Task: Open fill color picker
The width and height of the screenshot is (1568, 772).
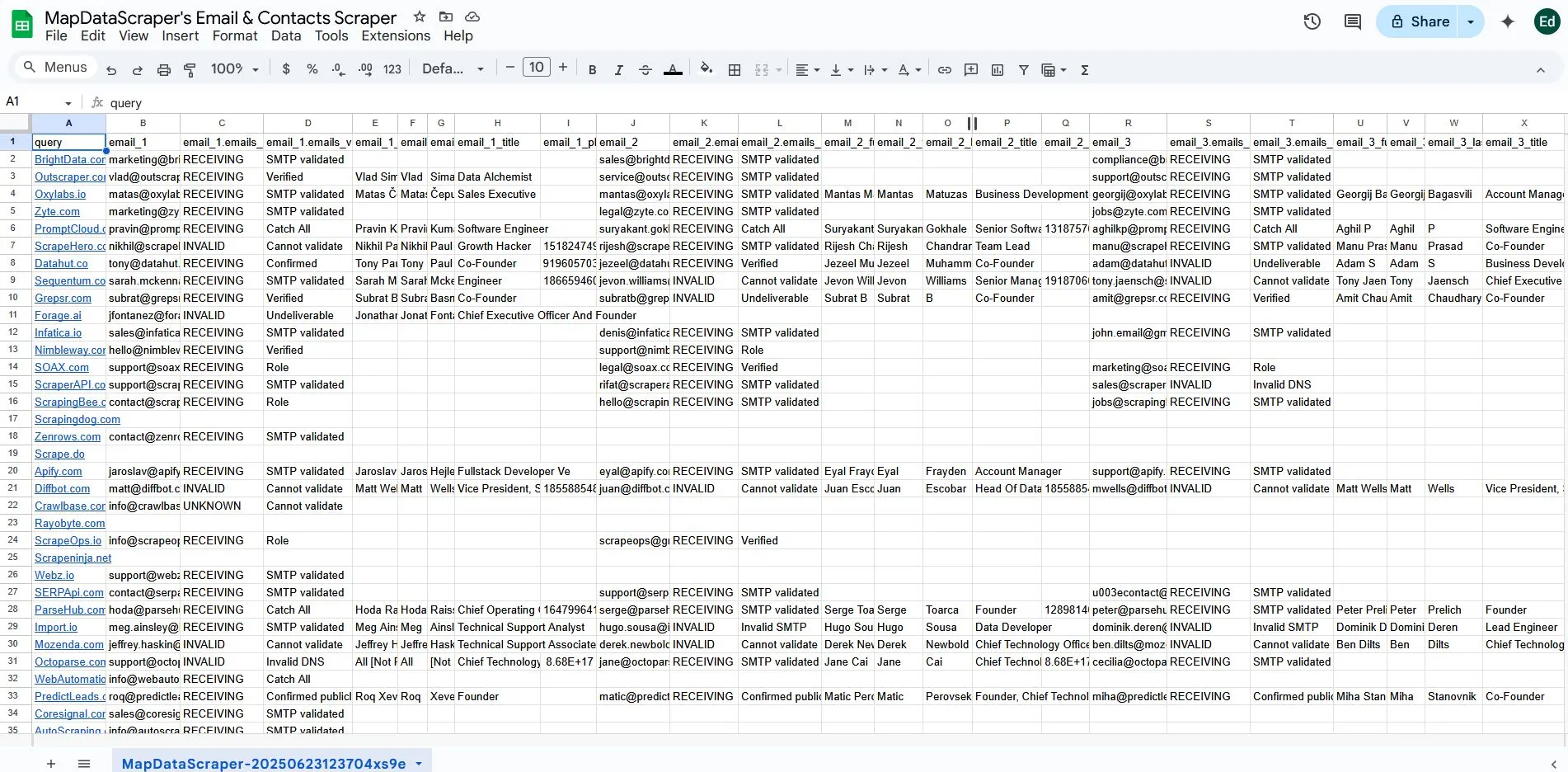Action: point(707,68)
